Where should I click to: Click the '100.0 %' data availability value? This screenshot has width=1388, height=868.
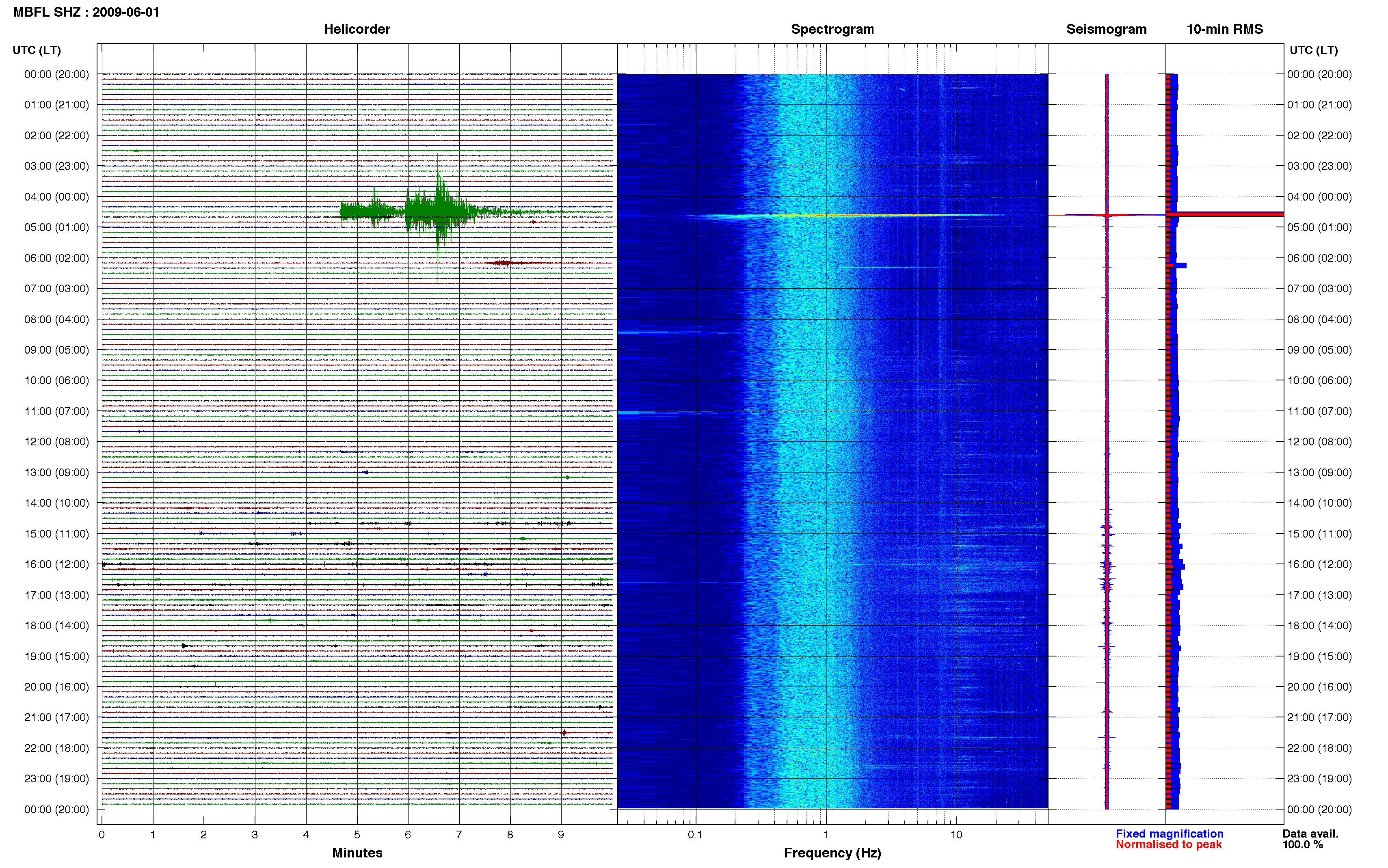tap(1303, 845)
